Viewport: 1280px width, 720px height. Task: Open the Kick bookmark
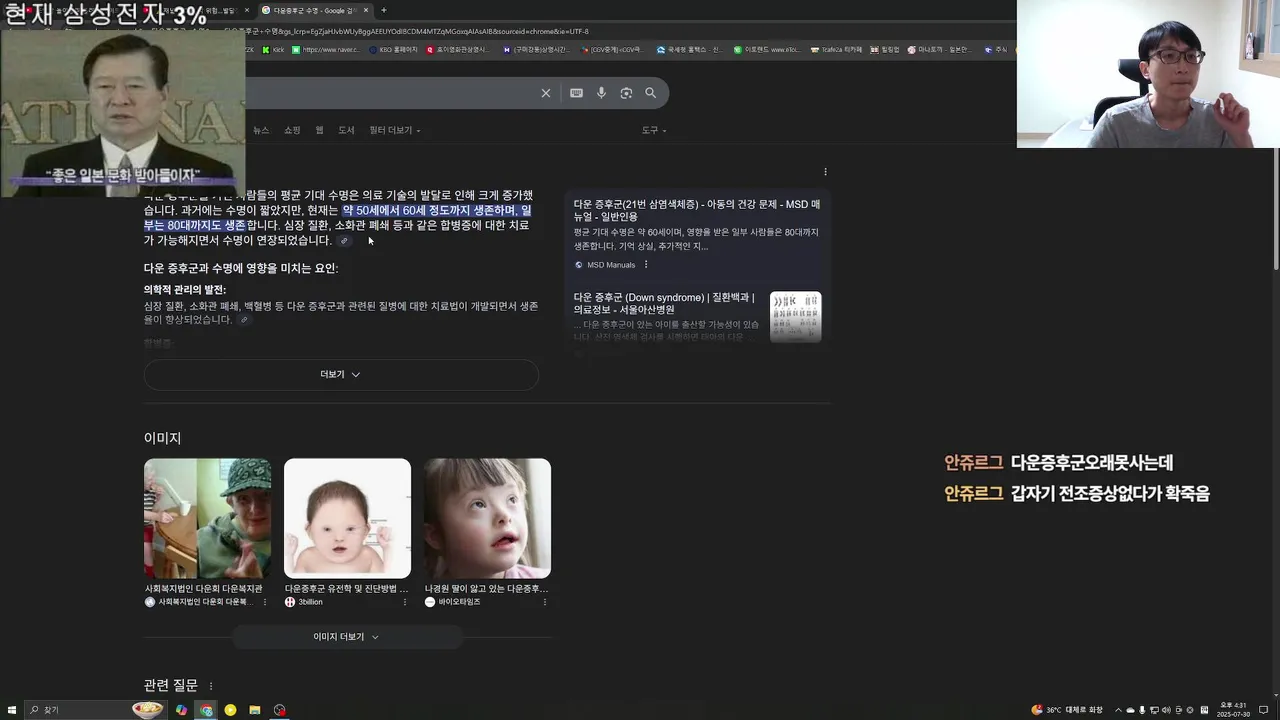[x=274, y=49]
